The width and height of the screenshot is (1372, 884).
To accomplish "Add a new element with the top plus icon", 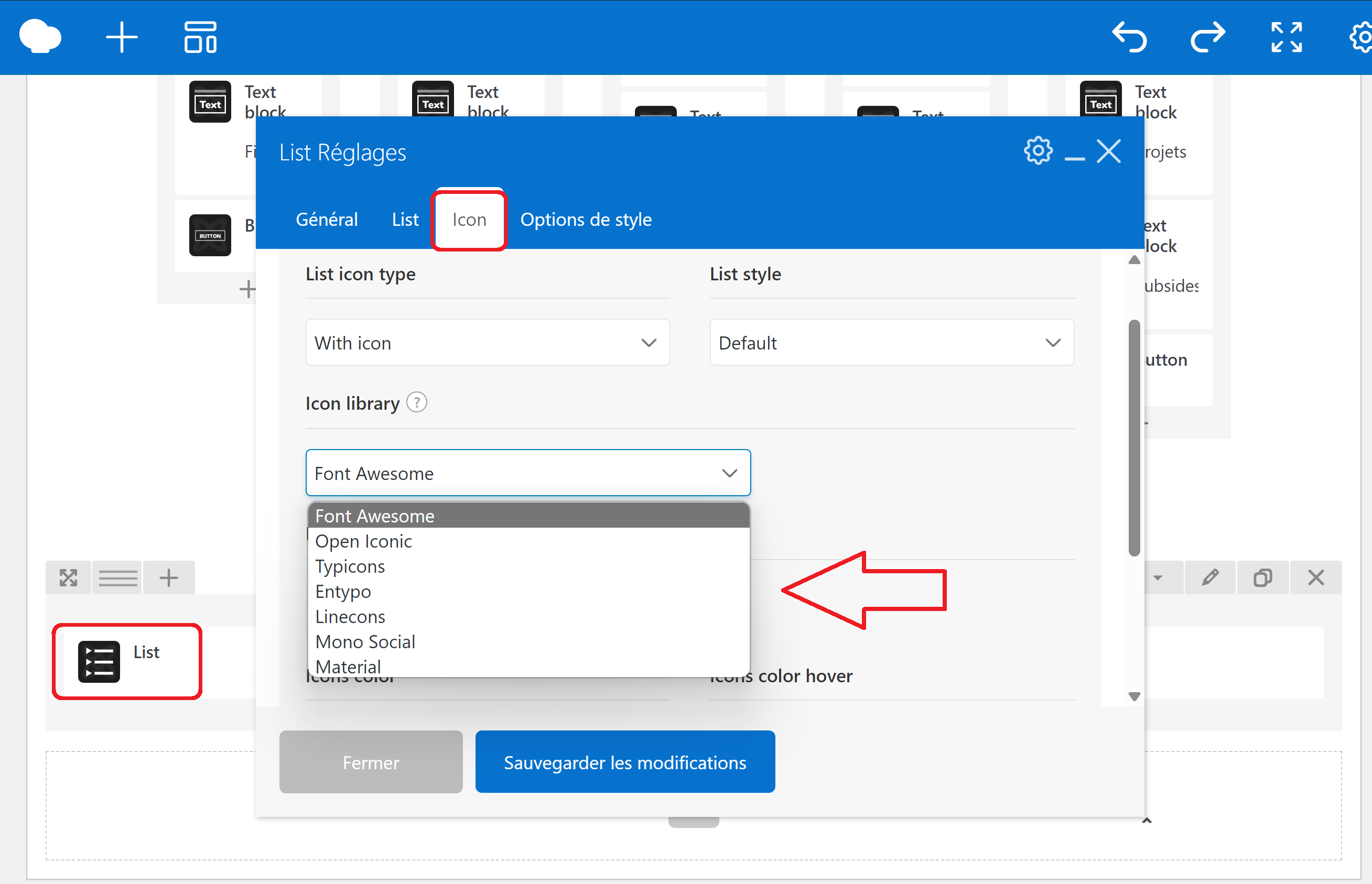I will point(122,37).
